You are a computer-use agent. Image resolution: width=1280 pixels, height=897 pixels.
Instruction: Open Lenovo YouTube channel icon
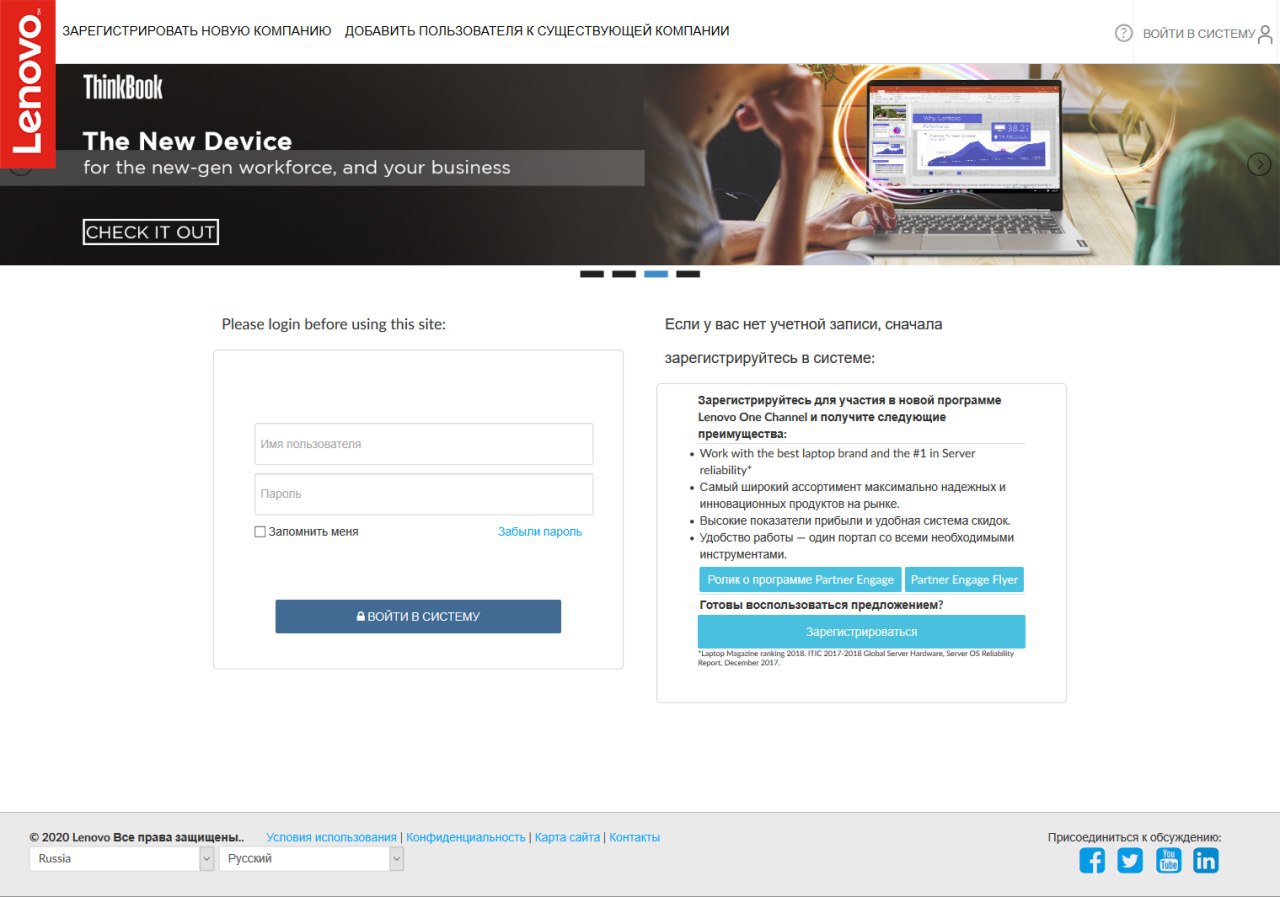coord(1168,860)
